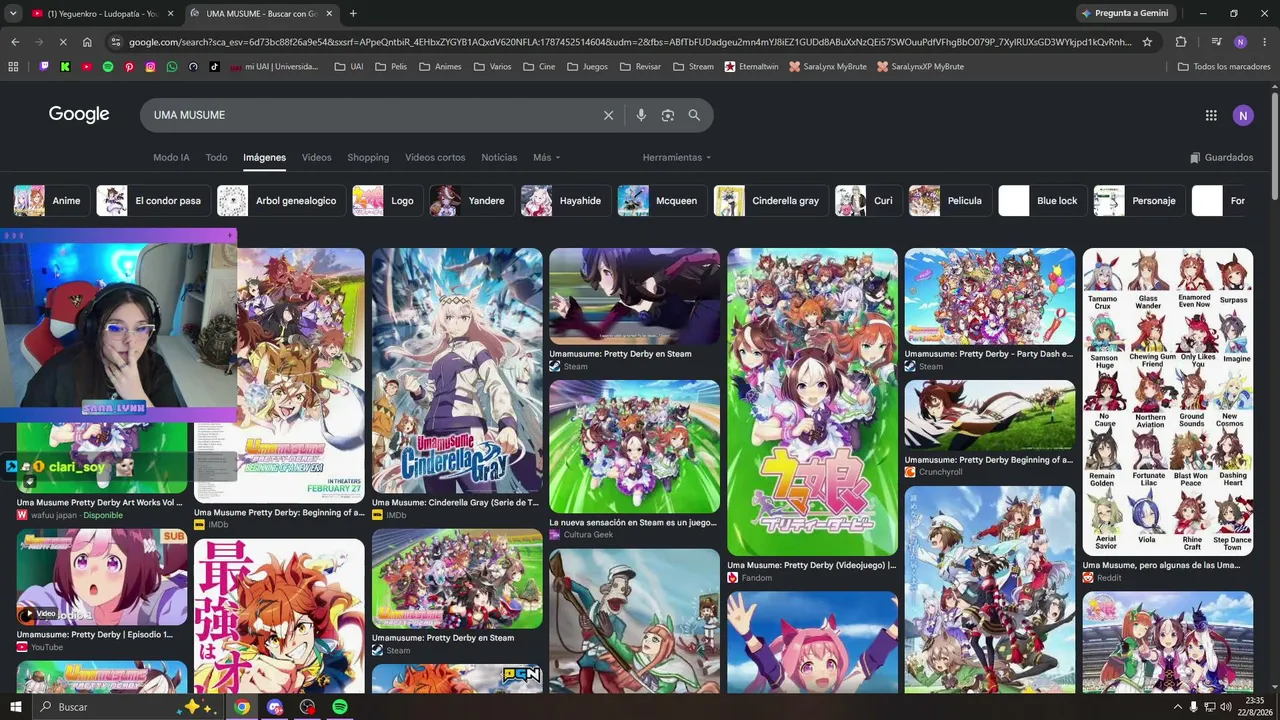The image size is (1280, 720).
Task: Open the Spotify bookmark icon
Action: coord(108,67)
